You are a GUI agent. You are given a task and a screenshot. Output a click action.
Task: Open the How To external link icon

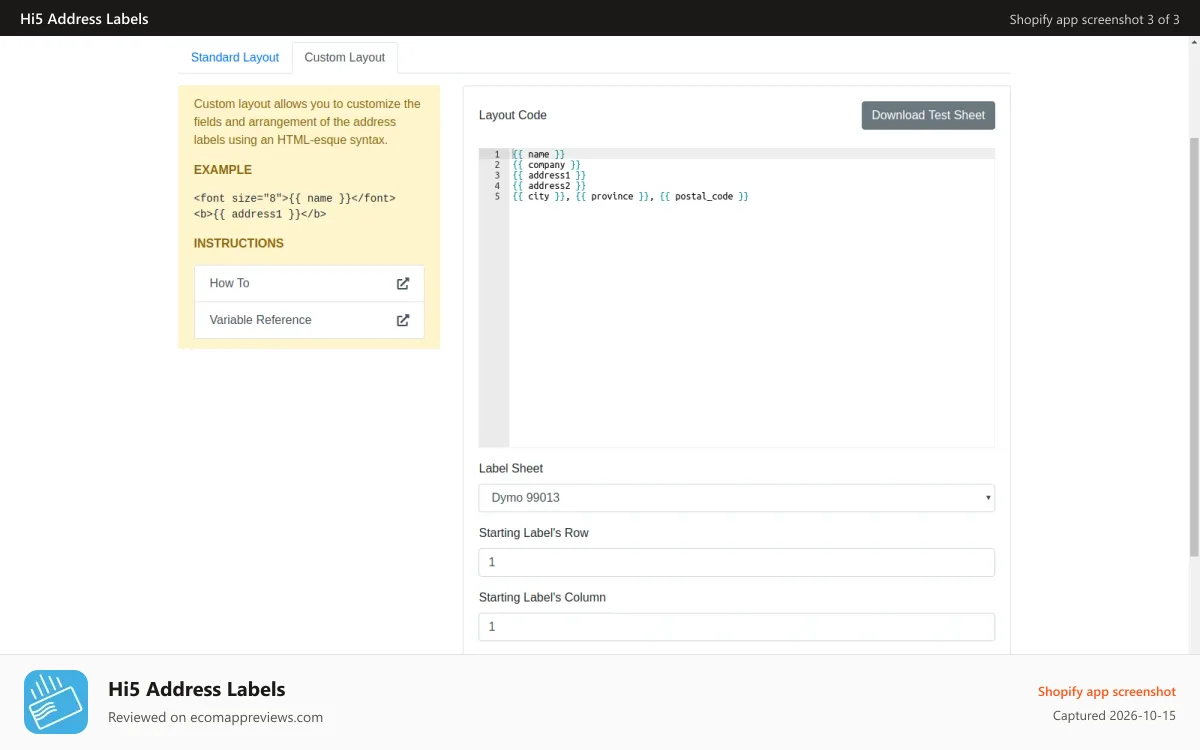pos(403,284)
